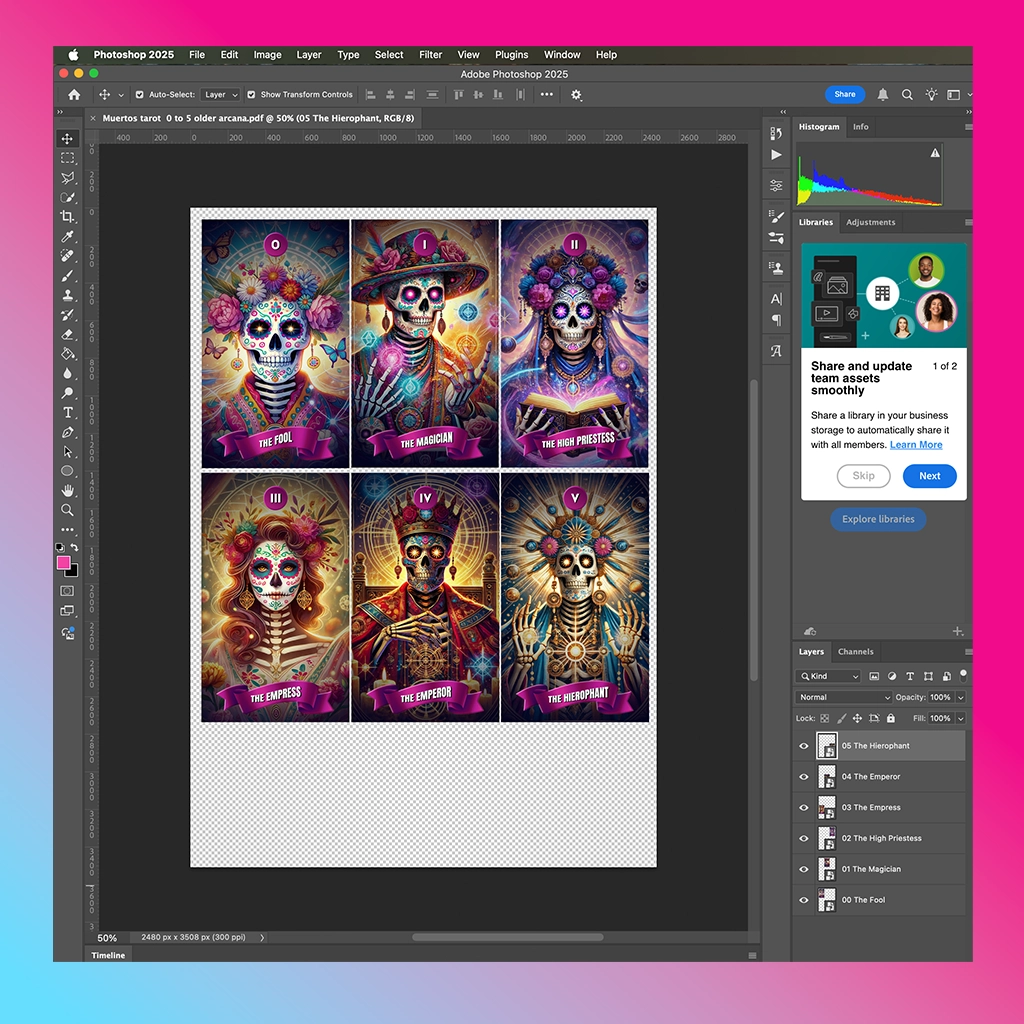Disable Show Transform Controls checkbox
The height and width of the screenshot is (1024, 1024).
[251, 95]
